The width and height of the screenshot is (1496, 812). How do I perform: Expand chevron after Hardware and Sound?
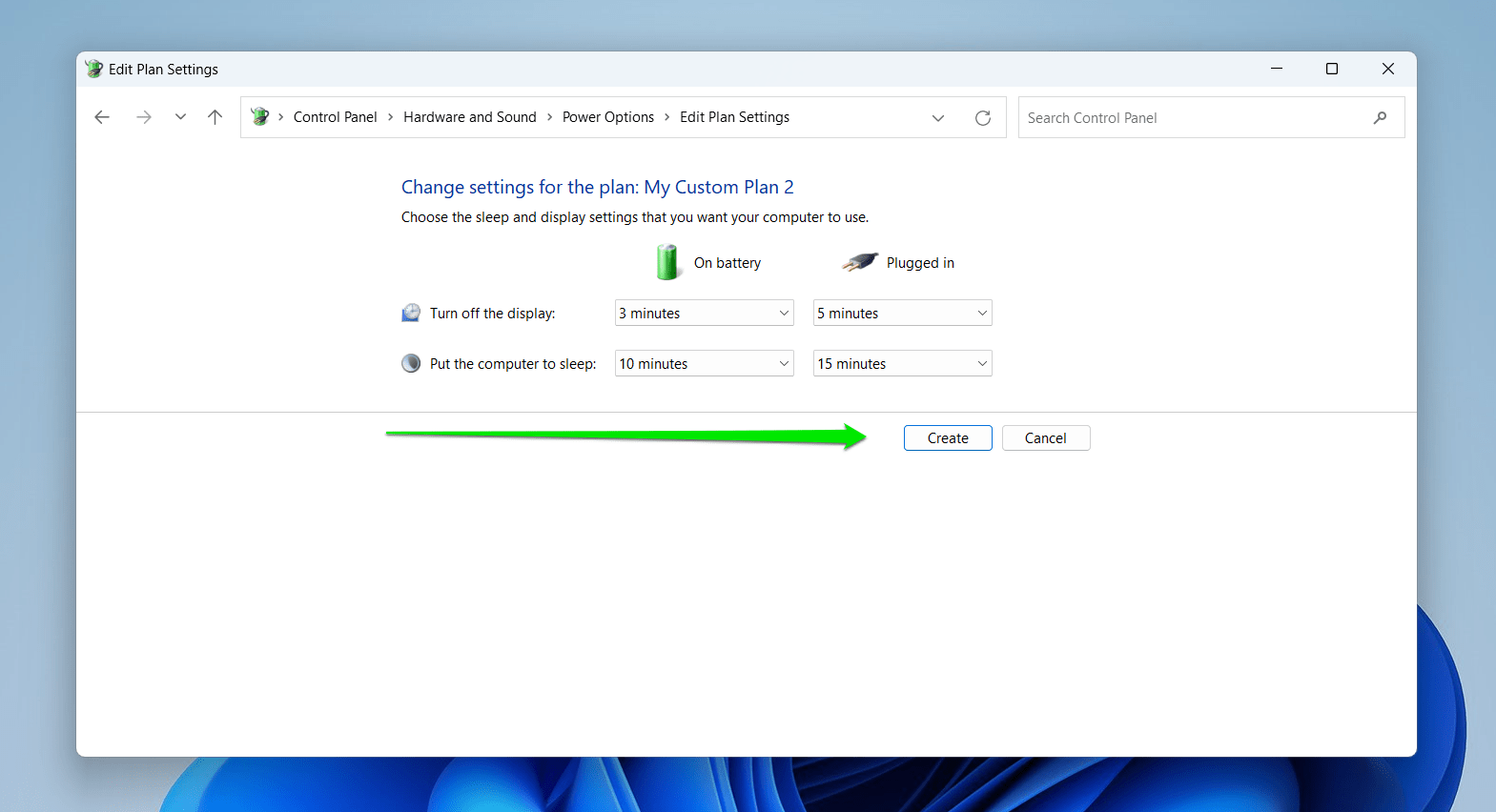[x=549, y=117]
